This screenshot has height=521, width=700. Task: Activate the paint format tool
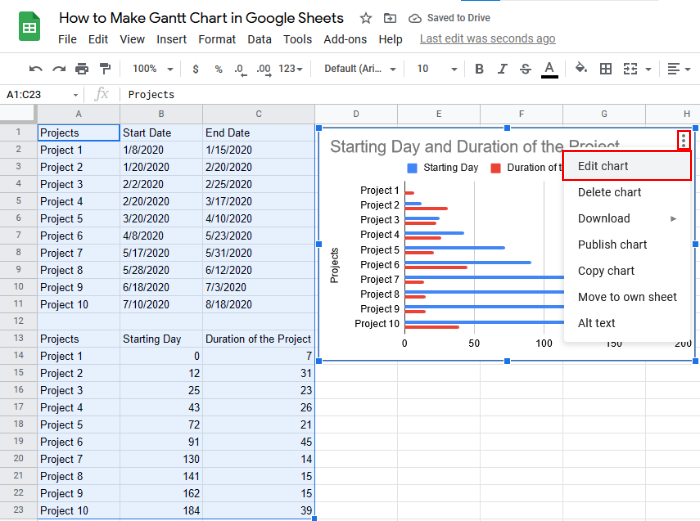pyautogui.click(x=105, y=69)
